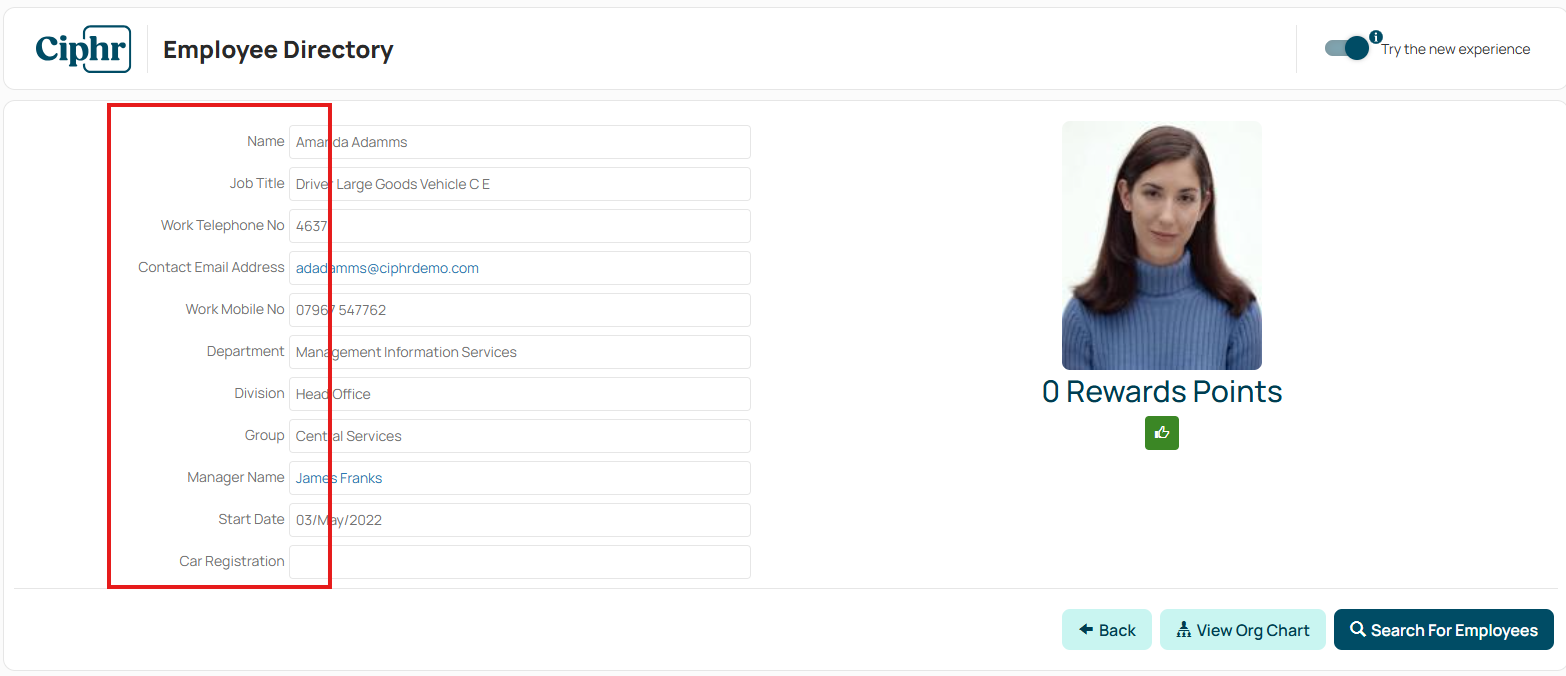This screenshot has width=1566, height=676.
Task: Click the Manager Name label
Action: coord(236,477)
